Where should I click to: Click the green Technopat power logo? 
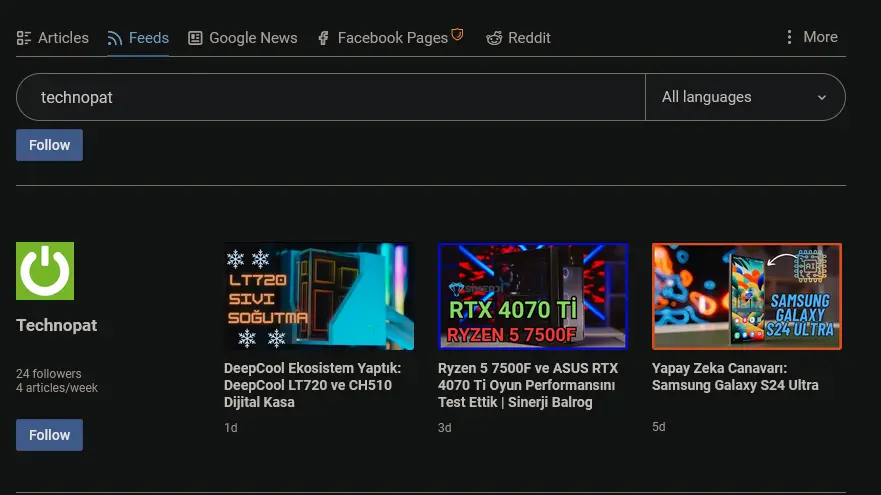click(45, 271)
